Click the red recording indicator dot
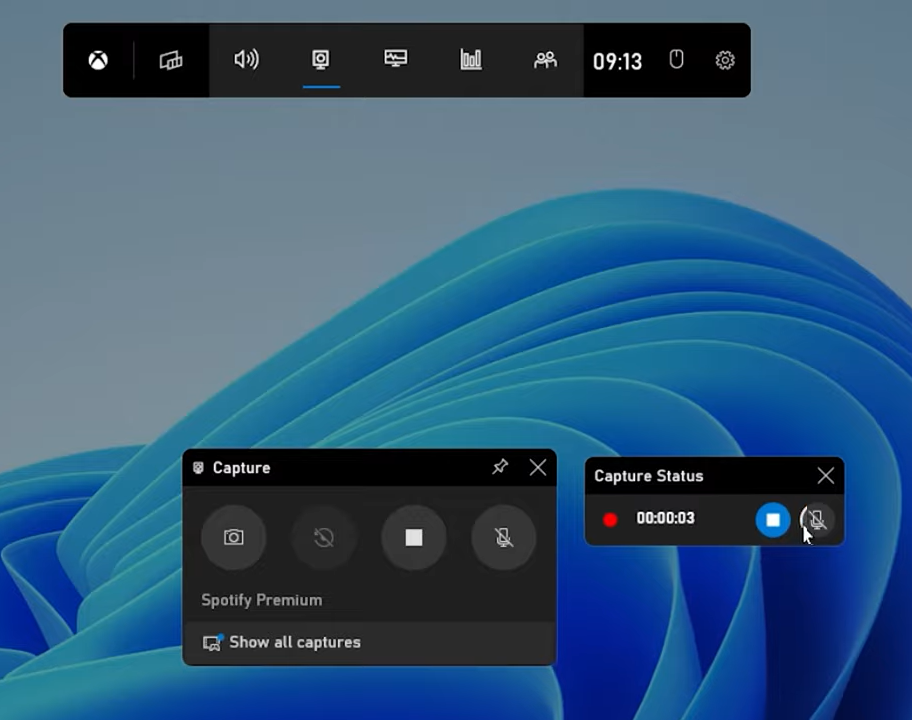This screenshot has width=912, height=720. coord(610,519)
